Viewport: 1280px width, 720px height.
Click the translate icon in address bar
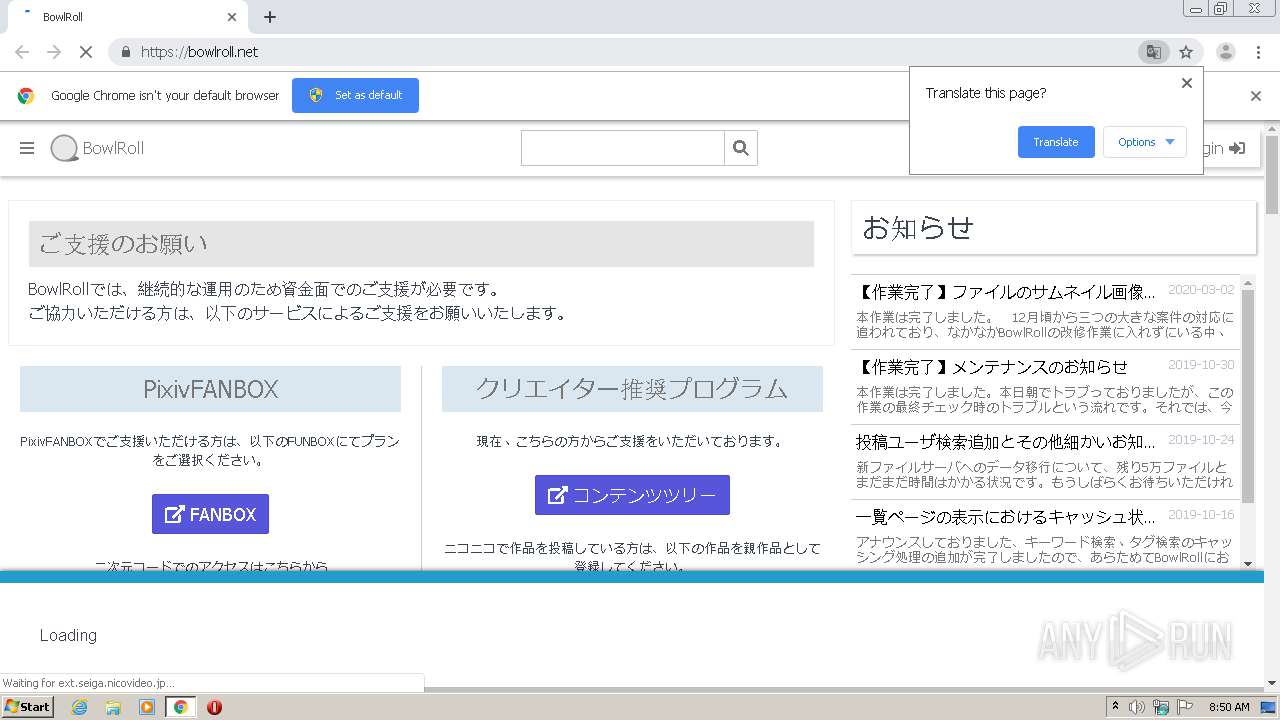pyautogui.click(x=1153, y=52)
